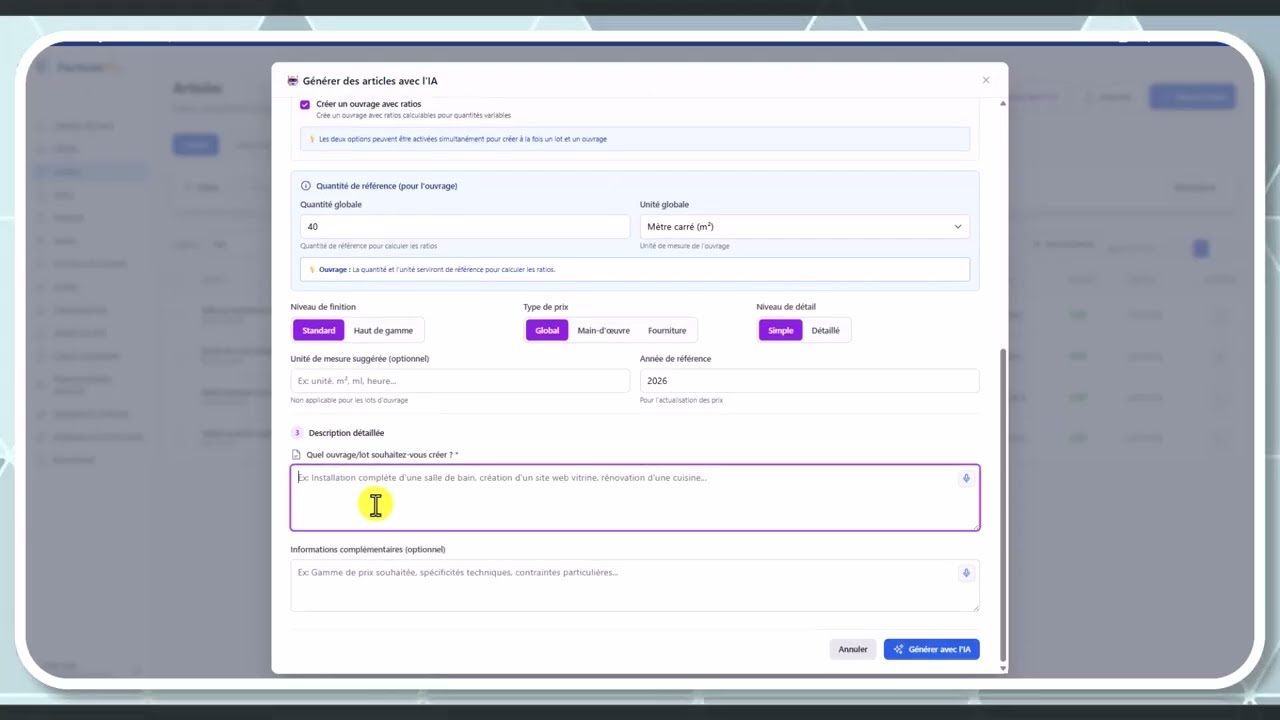
Task: Click the "Année de référence" field showing 2026
Action: point(809,381)
